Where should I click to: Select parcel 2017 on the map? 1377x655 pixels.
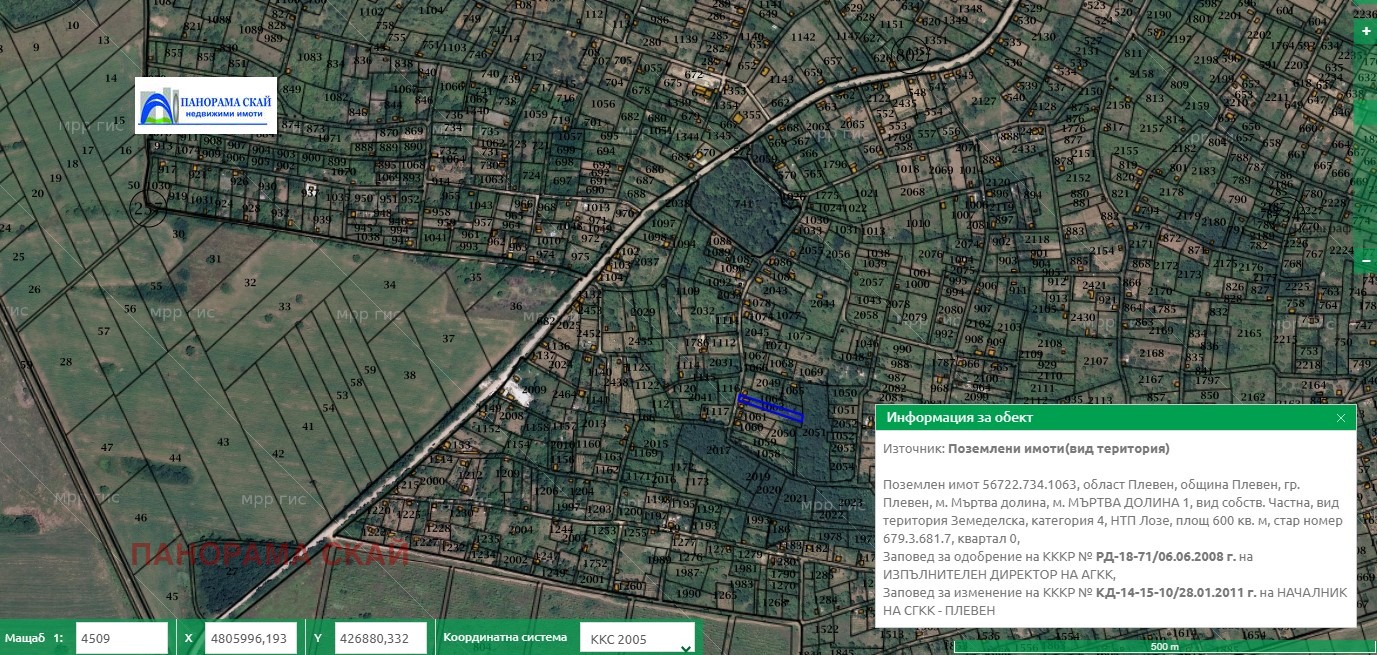[x=719, y=452]
